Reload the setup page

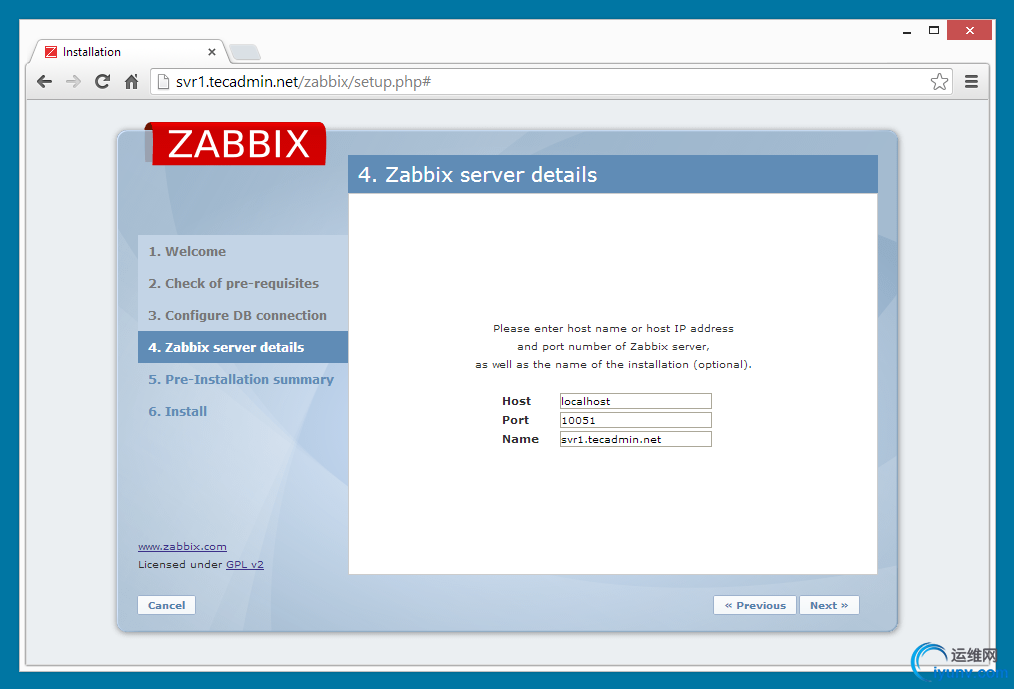101,81
